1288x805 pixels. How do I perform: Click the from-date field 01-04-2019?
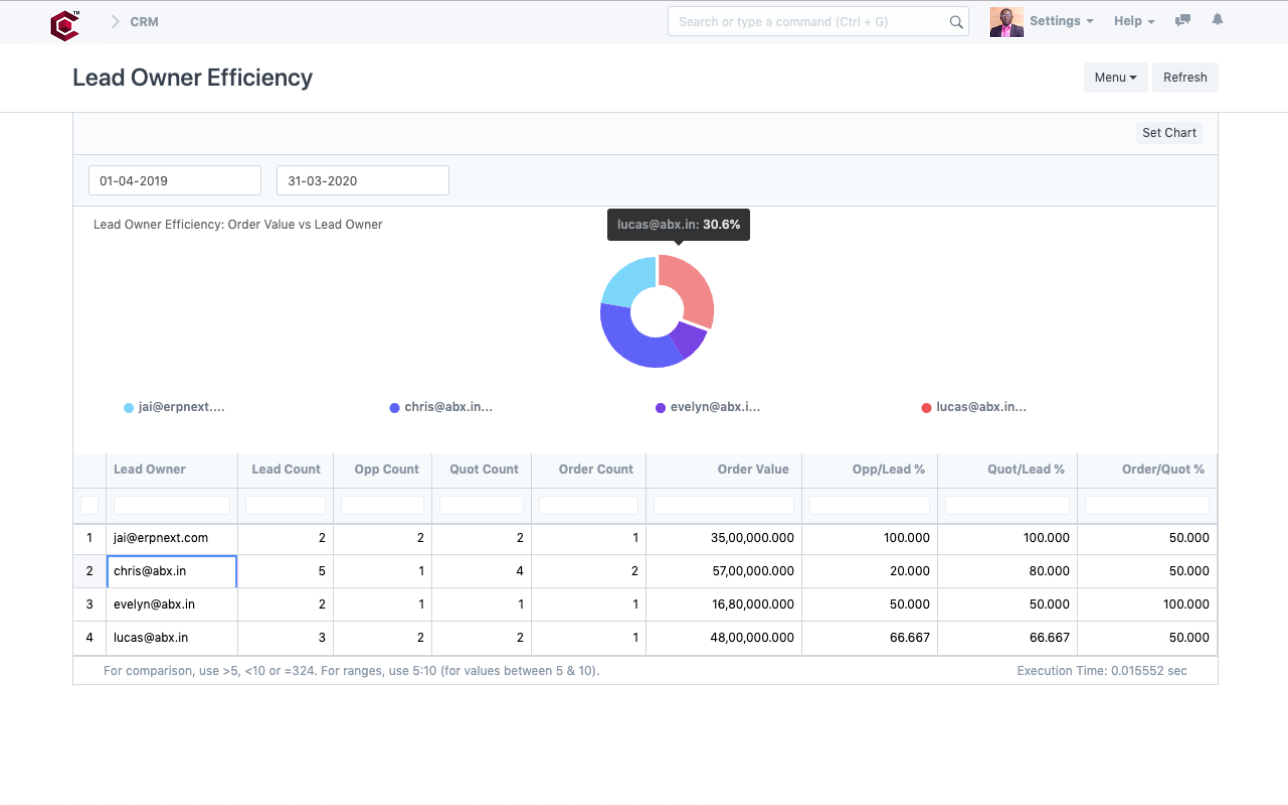(x=175, y=181)
